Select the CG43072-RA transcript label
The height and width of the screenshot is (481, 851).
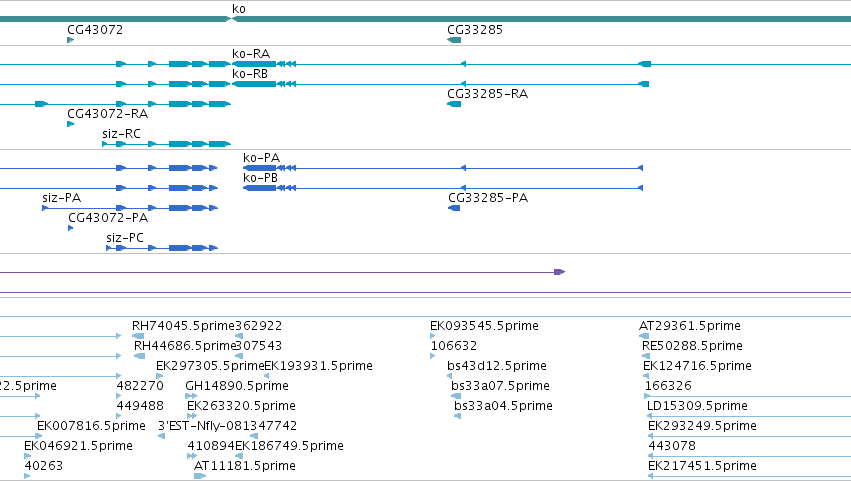click(x=107, y=113)
